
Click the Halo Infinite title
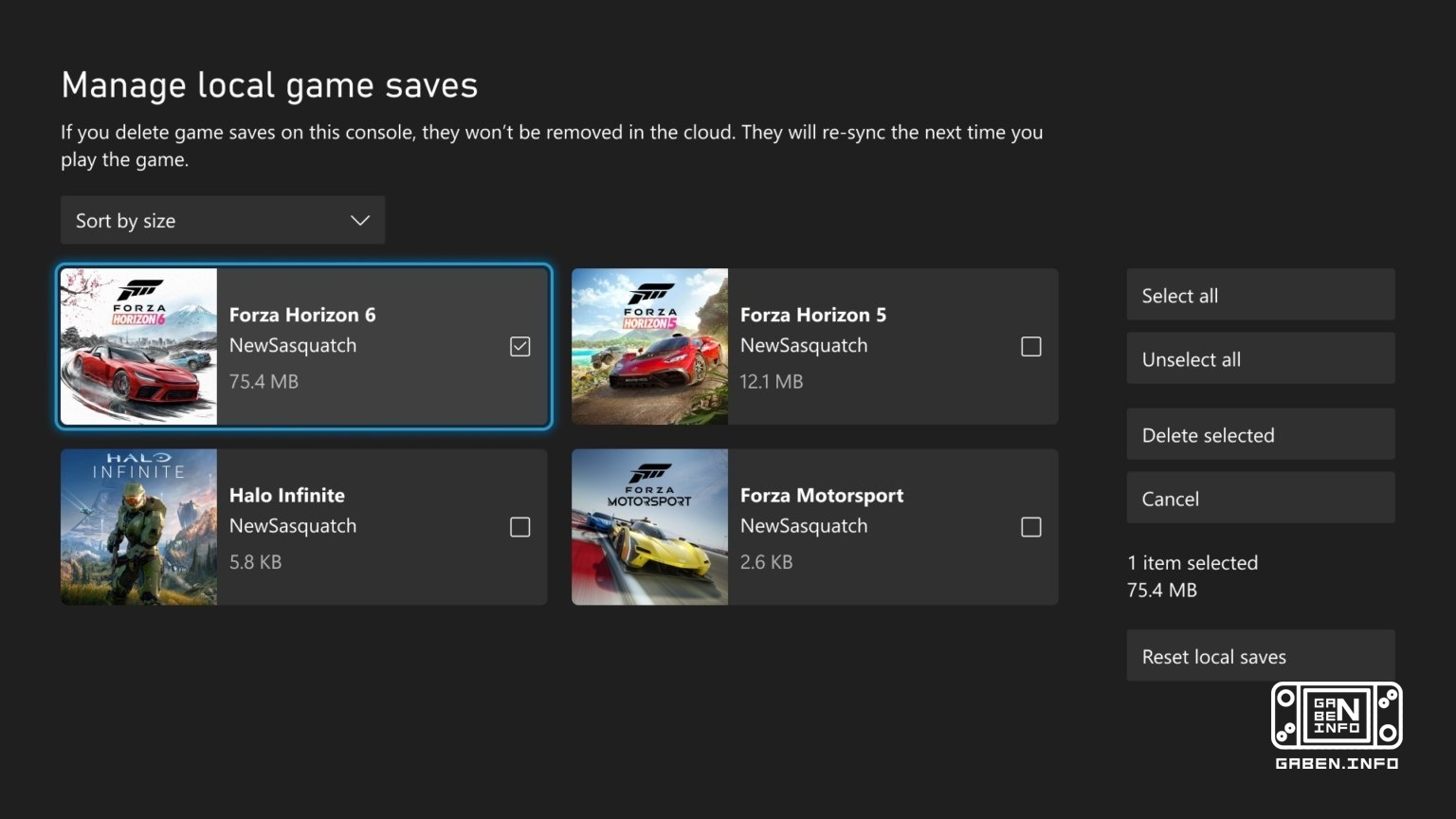[x=287, y=495]
